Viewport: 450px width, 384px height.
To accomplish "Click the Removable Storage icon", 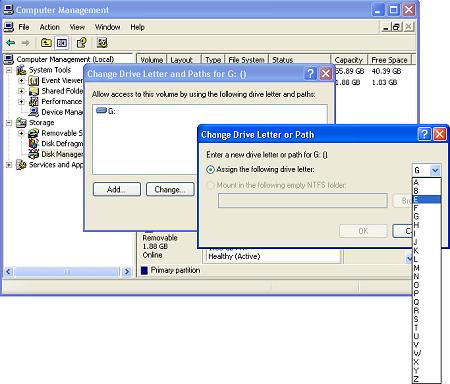I will [x=34, y=133].
